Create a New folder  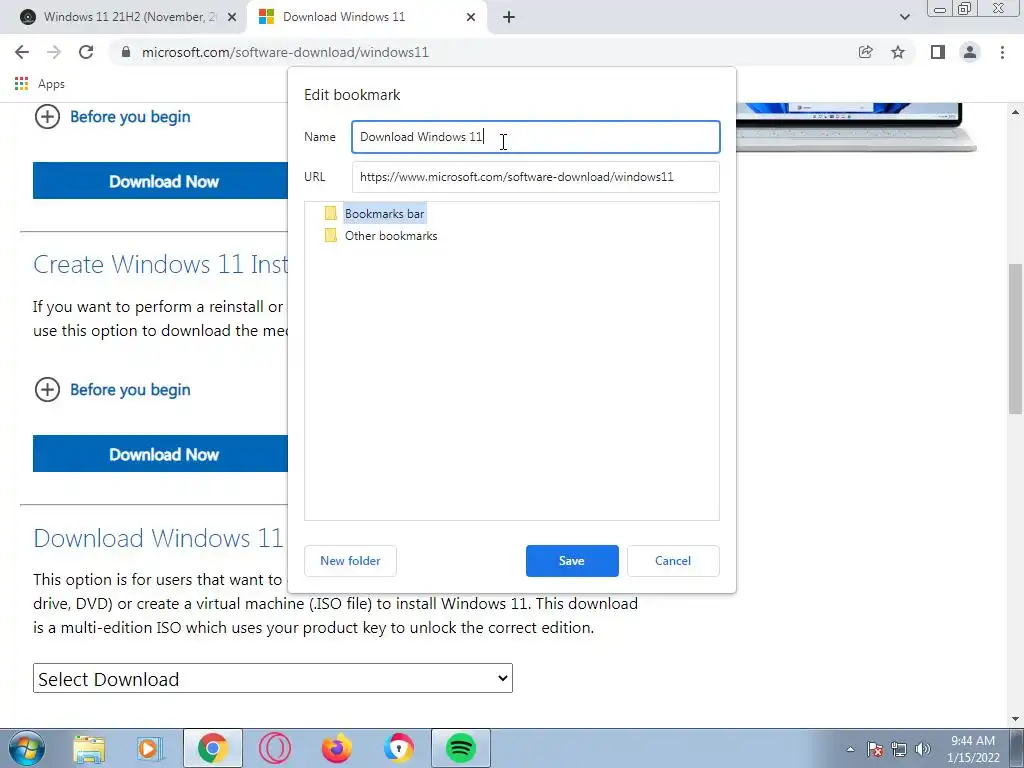(350, 561)
